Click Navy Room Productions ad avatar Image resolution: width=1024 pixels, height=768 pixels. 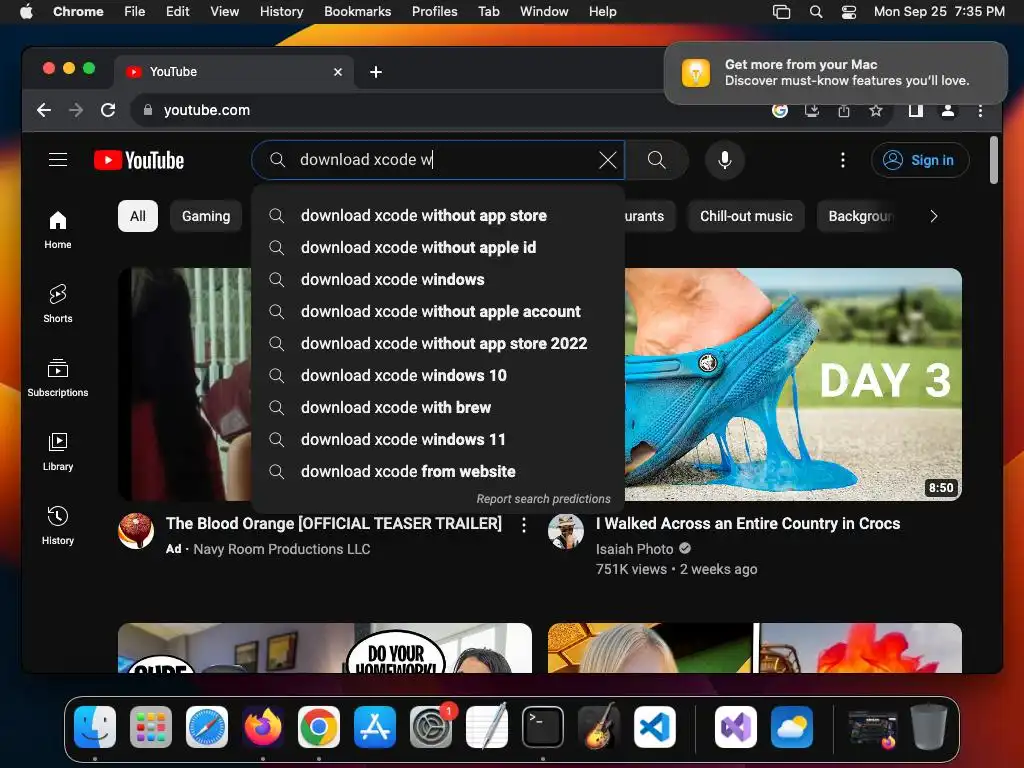click(x=136, y=531)
